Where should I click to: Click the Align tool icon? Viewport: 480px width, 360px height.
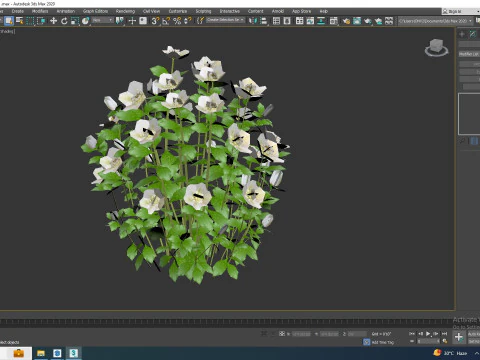(264, 21)
